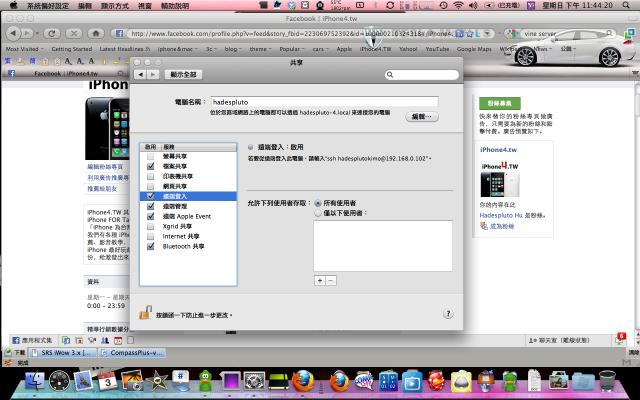The height and width of the screenshot is (400, 640).
Task: Enable the 螢幕共享 checkbox
Action: tap(150, 156)
